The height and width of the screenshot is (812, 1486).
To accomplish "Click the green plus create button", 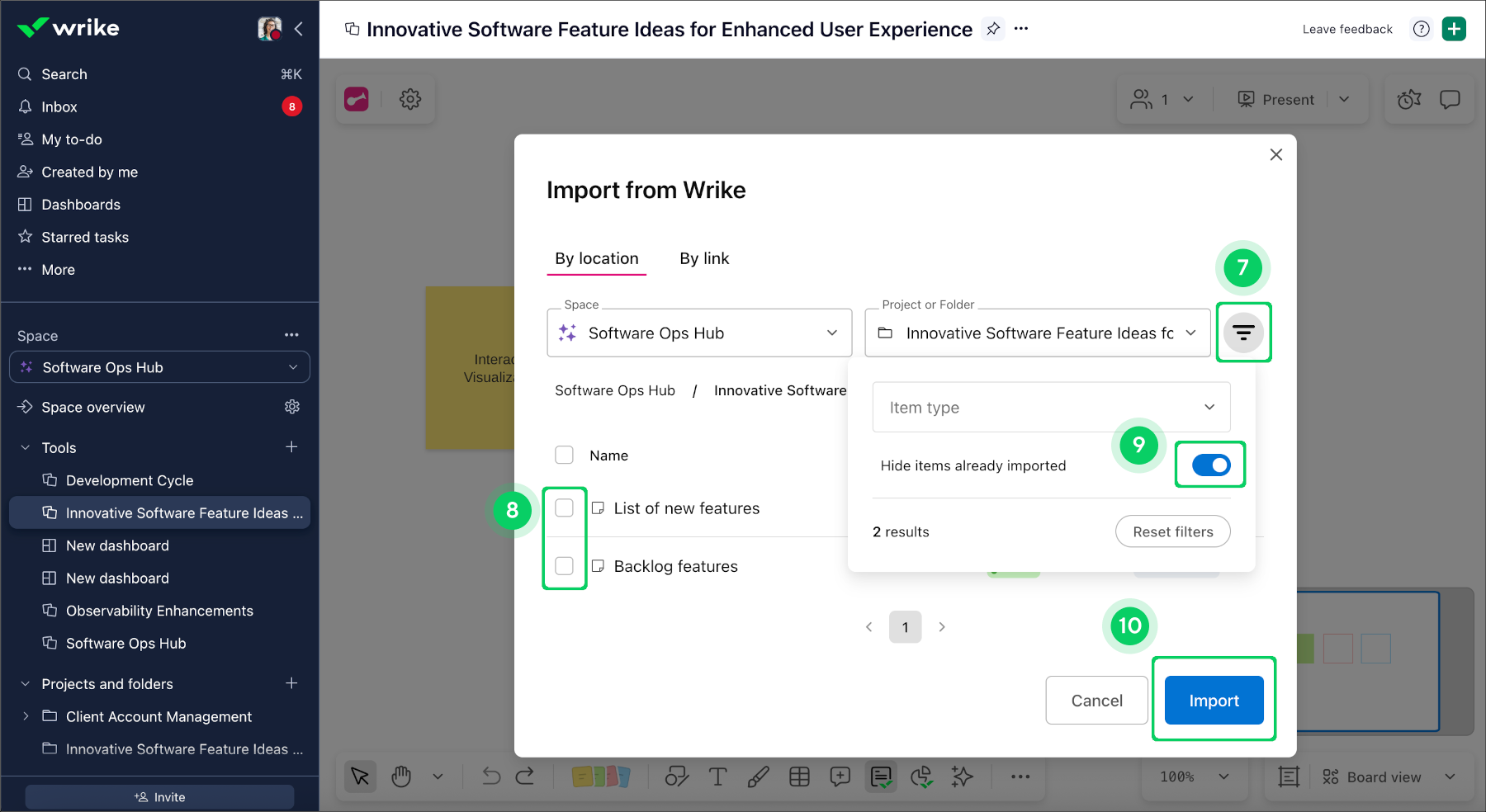I will pos(1454,29).
